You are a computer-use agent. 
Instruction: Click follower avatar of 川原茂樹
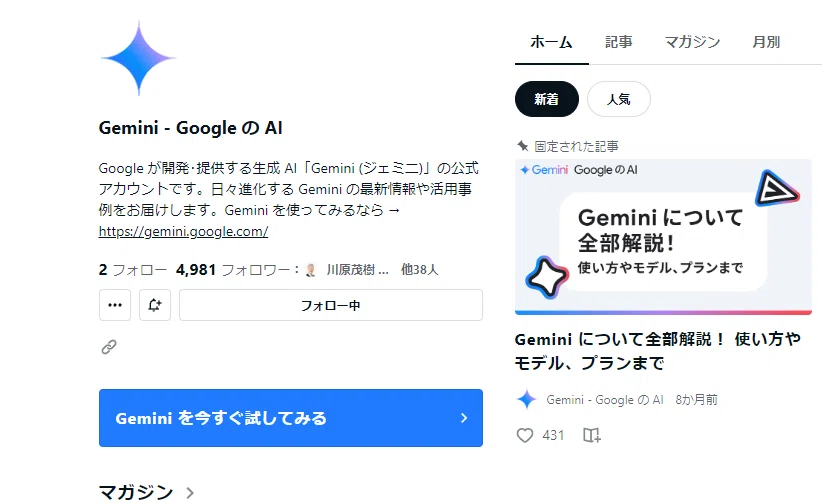(x=310, y=270)
